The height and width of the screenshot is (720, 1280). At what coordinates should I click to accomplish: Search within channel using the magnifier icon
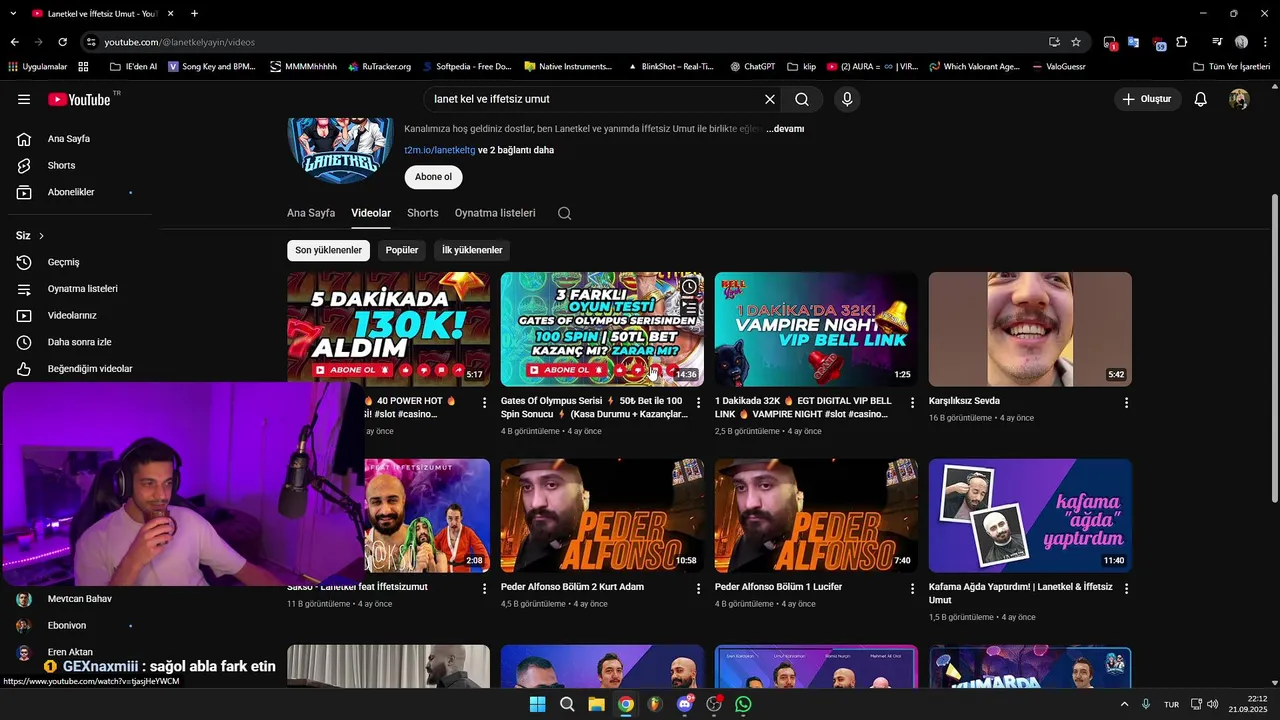(565, 213)
